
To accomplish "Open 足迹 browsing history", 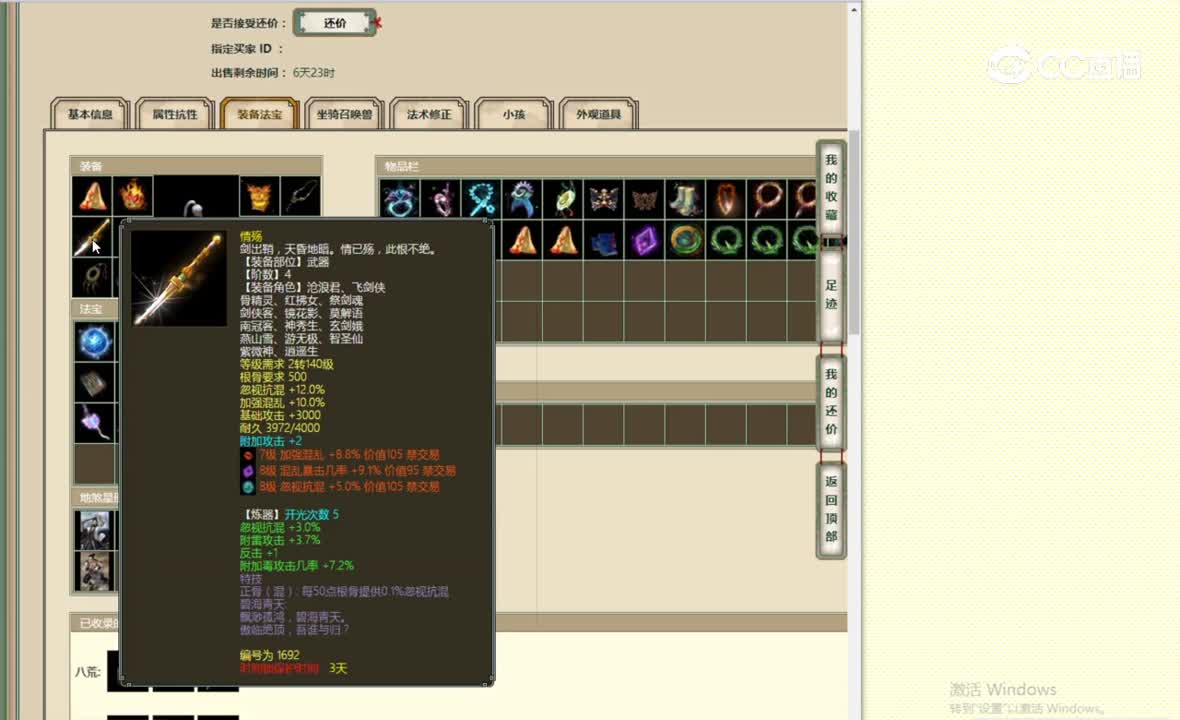I will (831, 295).
